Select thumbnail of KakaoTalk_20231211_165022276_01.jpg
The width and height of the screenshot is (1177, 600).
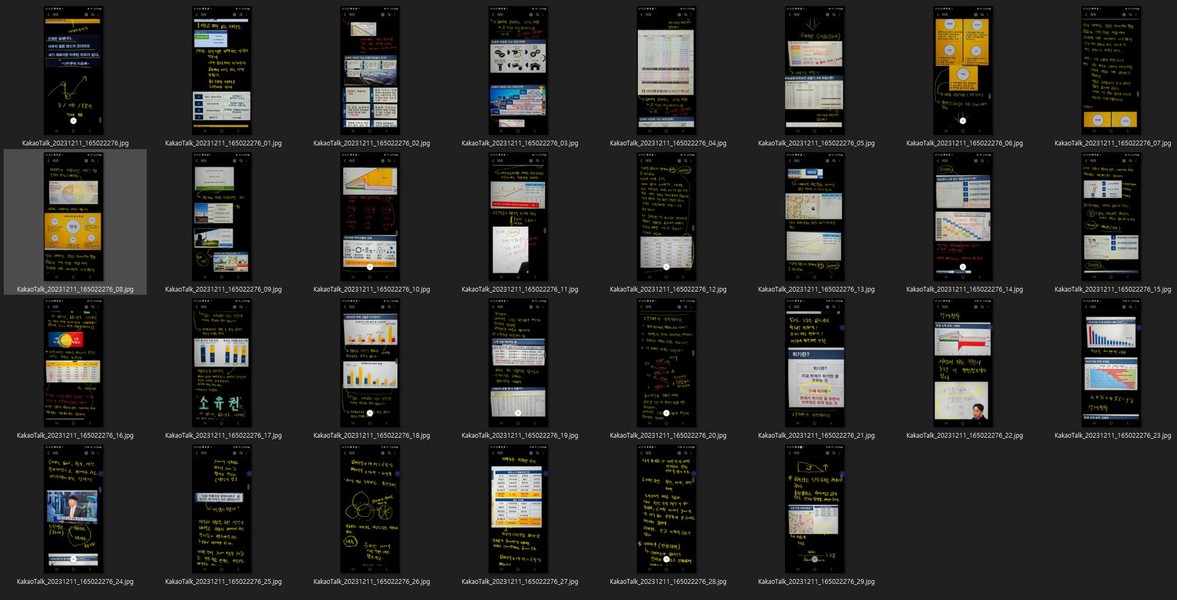pos(221,71)
